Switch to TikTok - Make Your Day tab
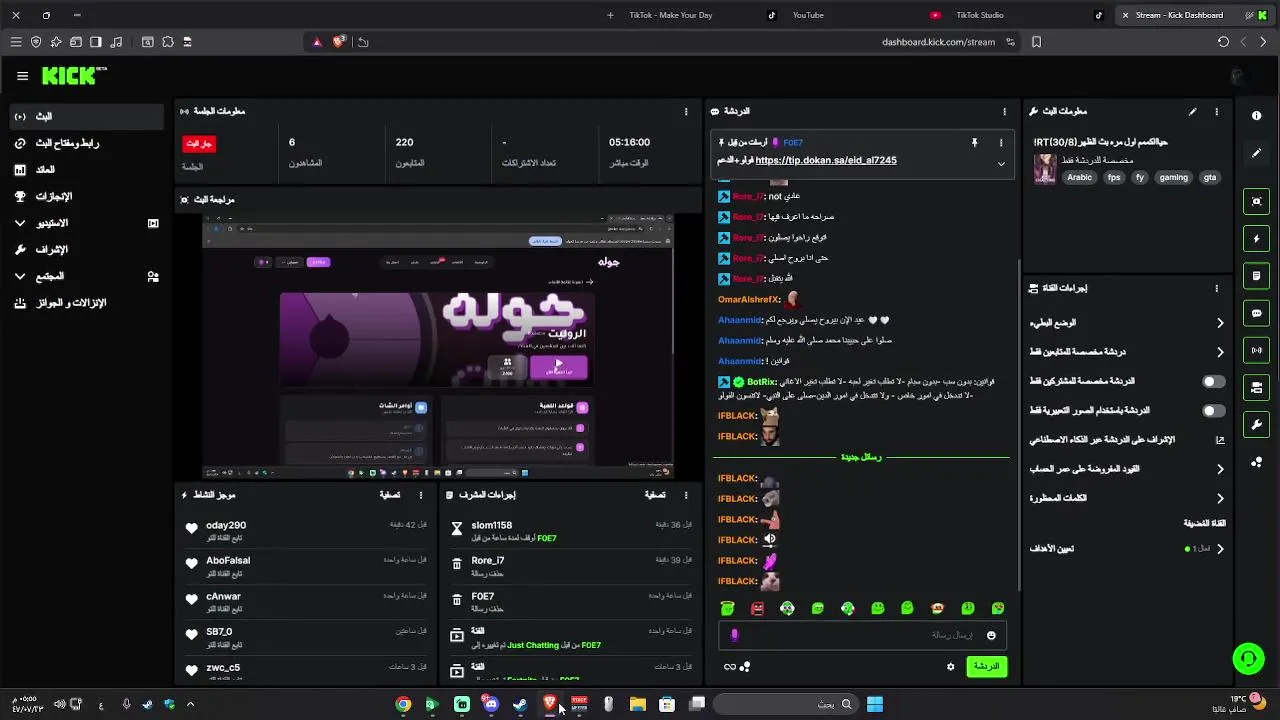This screenshot has width=1280, height=720. (x=670, y=15)
